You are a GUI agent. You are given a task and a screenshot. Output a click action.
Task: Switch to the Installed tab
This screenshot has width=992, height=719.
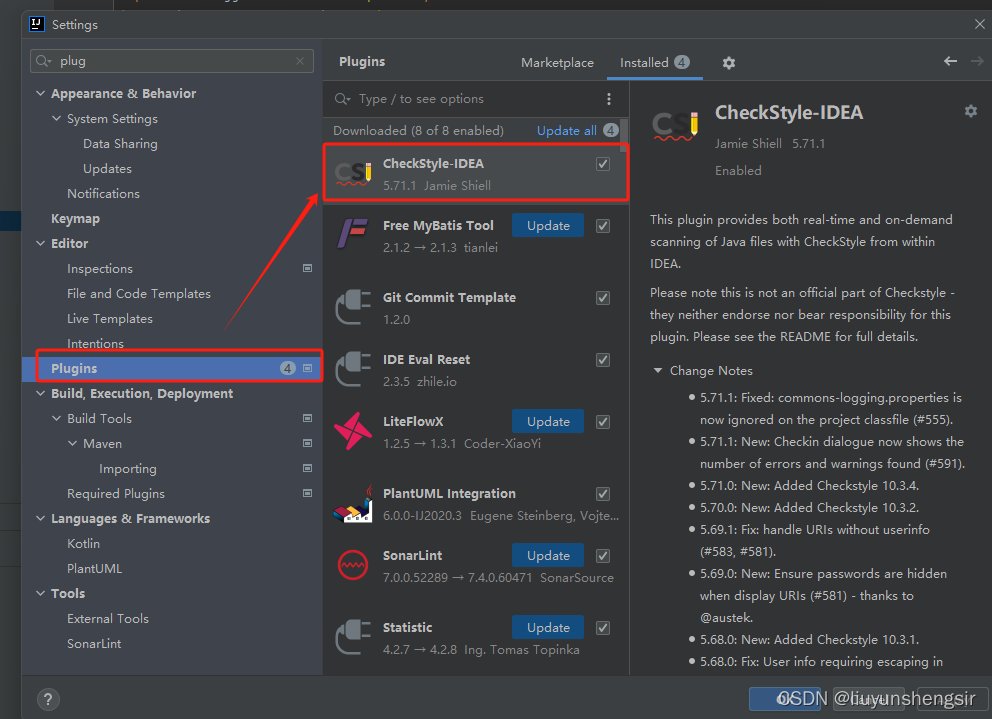654,63
